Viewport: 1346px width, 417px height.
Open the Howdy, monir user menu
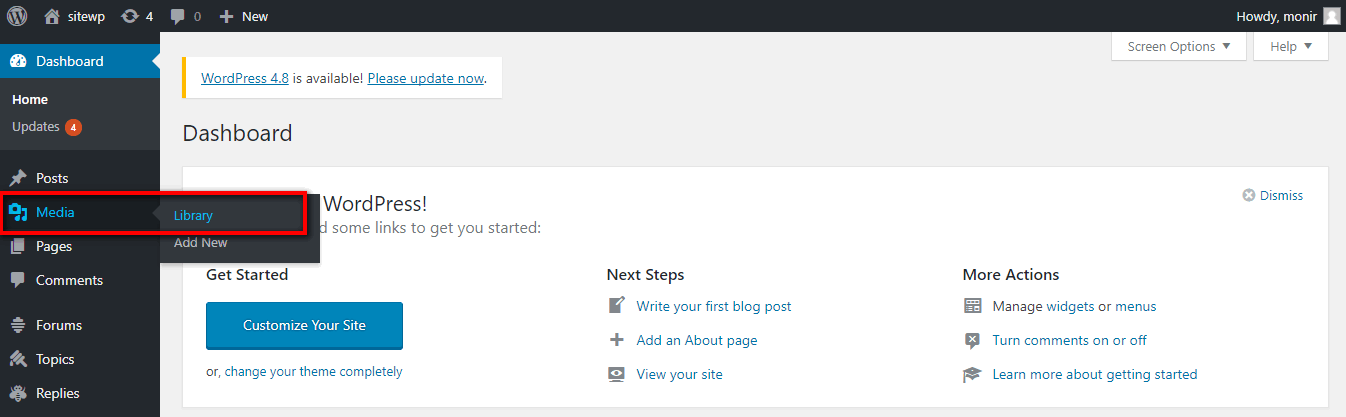pyautogui.click(x=1288, y=16)
